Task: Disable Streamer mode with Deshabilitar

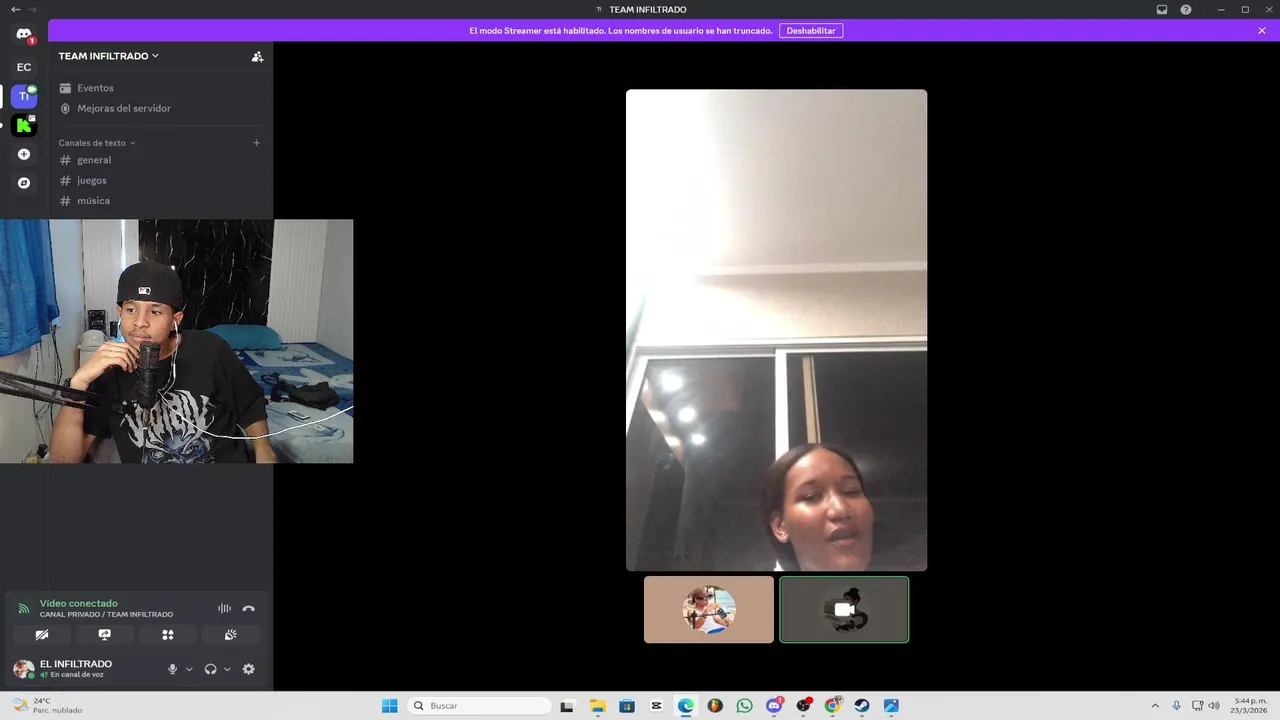Action: click(811, 31)
